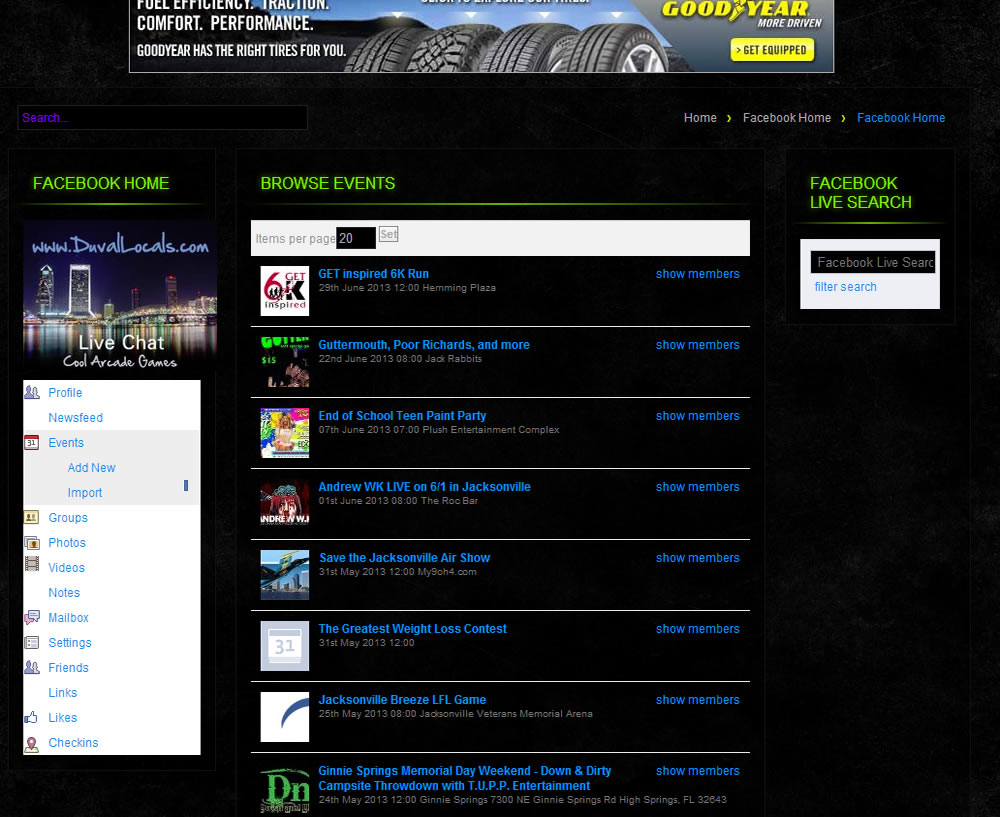Click the Videos film strip icon
Screen dimensions: 1000x817
point(32,564)
